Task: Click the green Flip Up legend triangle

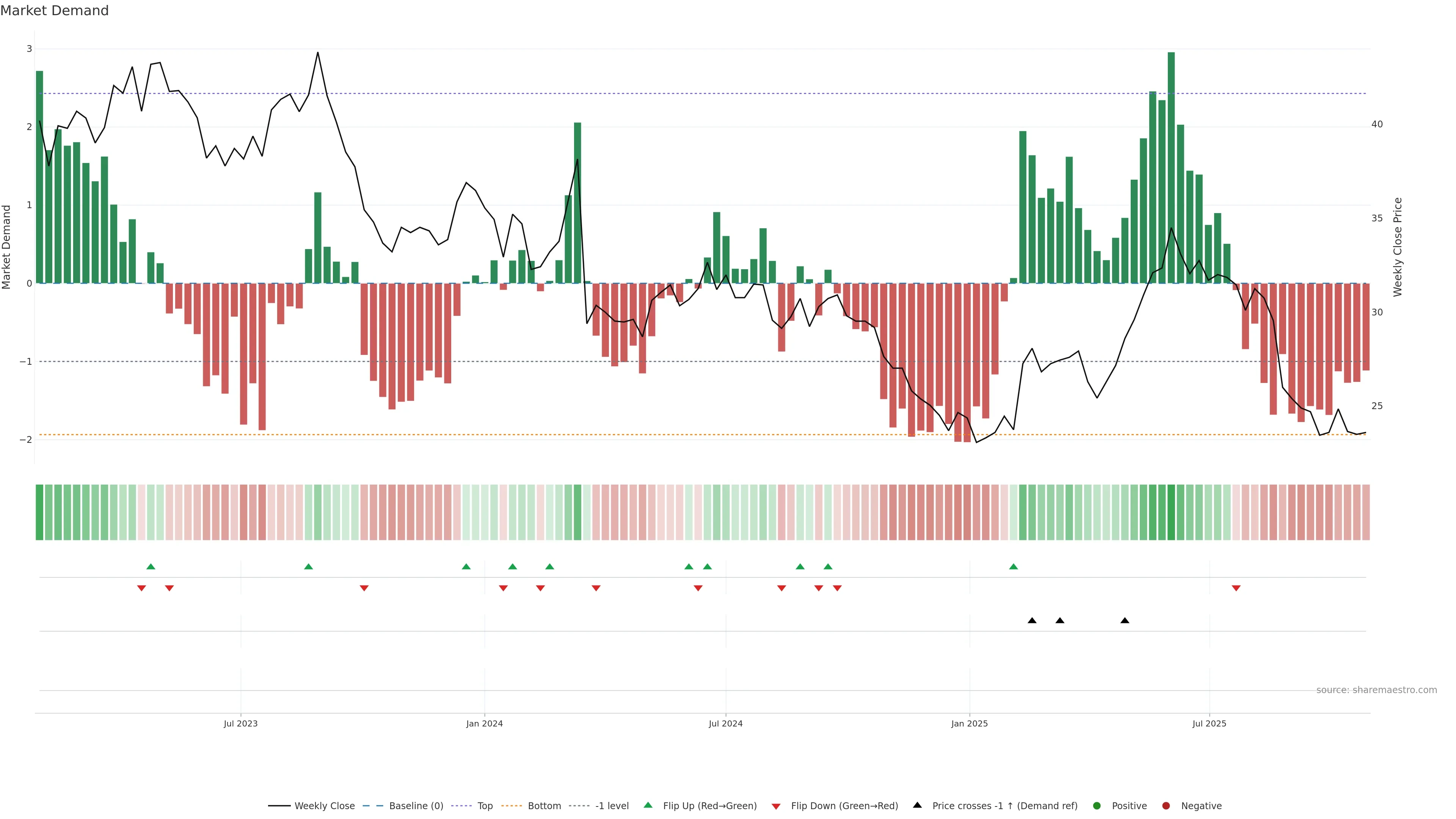Action: click(x=648, y=805)
